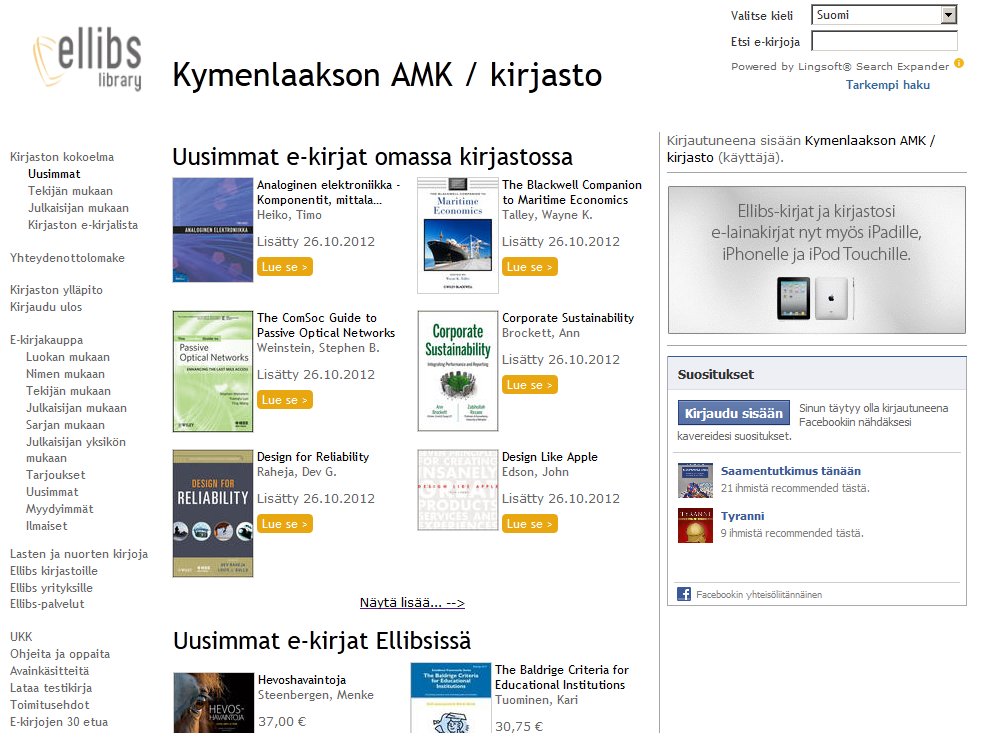
Task: Open Hevoshavaintoja title link
Action: pyautogui.click(x=302, y=680)
